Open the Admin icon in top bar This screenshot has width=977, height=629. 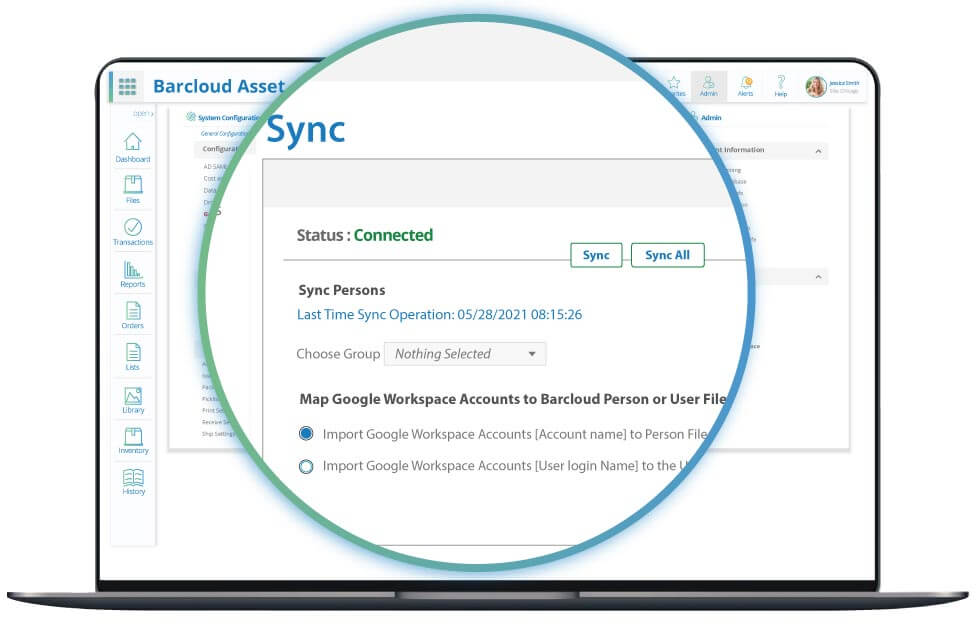pos(708,86)
